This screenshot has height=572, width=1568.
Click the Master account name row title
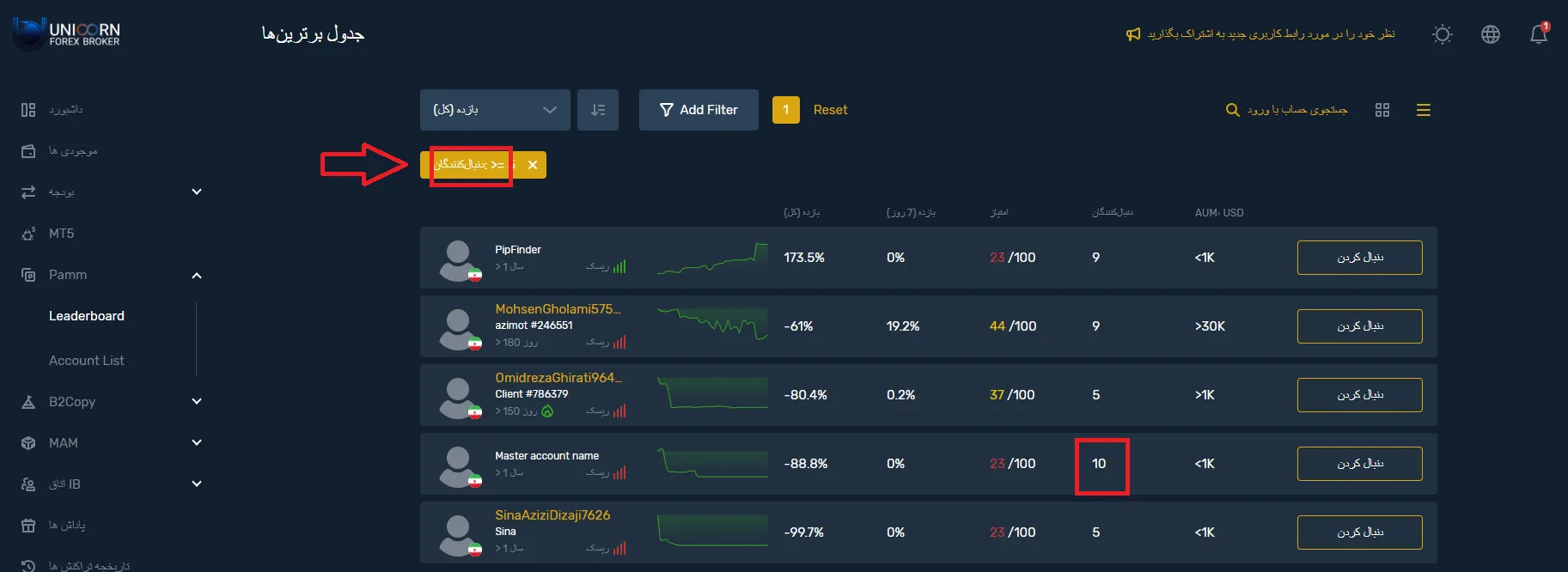(x=547, y=456)
